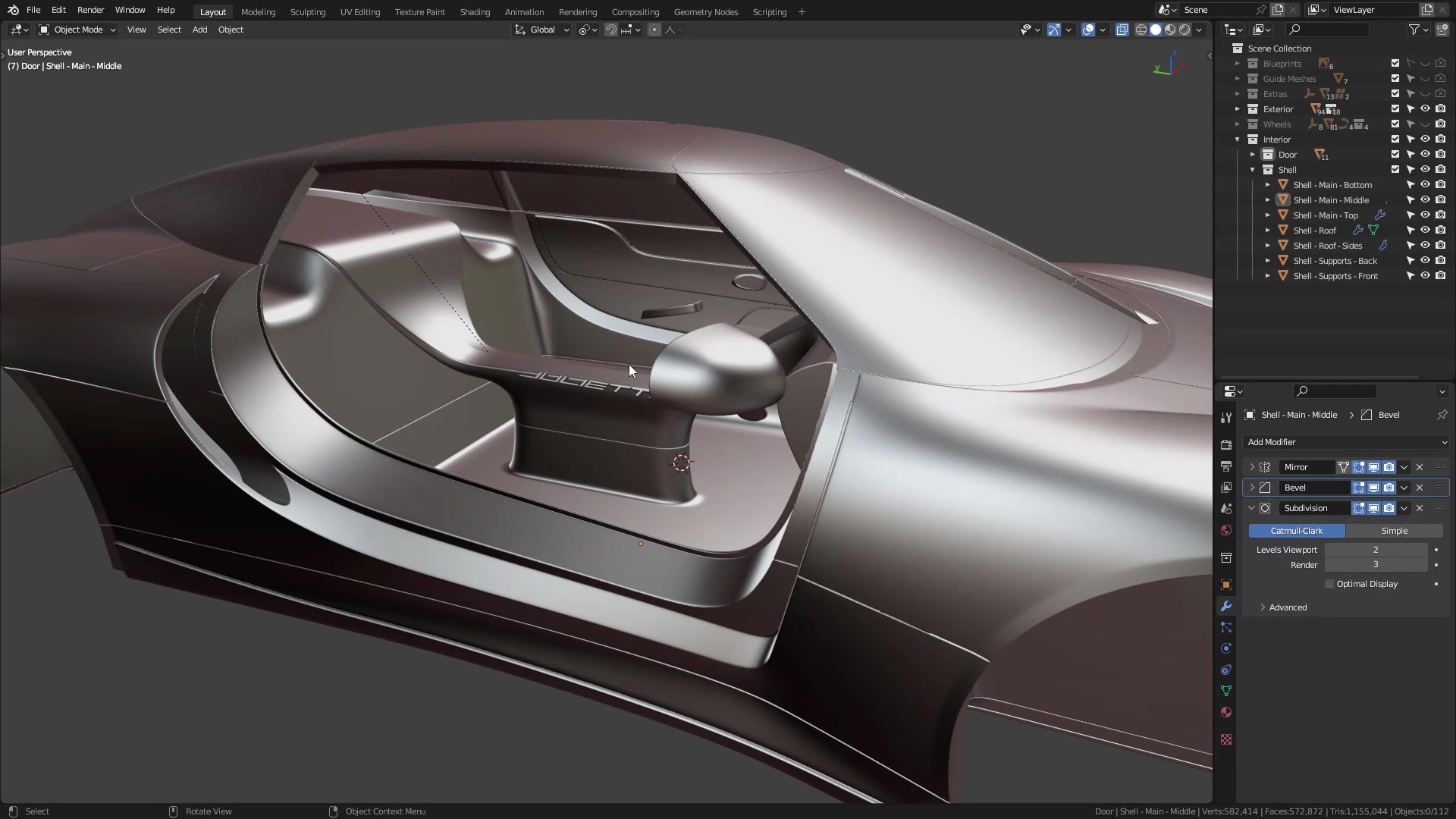The width and height of the screenshot is (1456, 819).
Task: Open the Particles properties tab
Action: tap(1226, 627)
